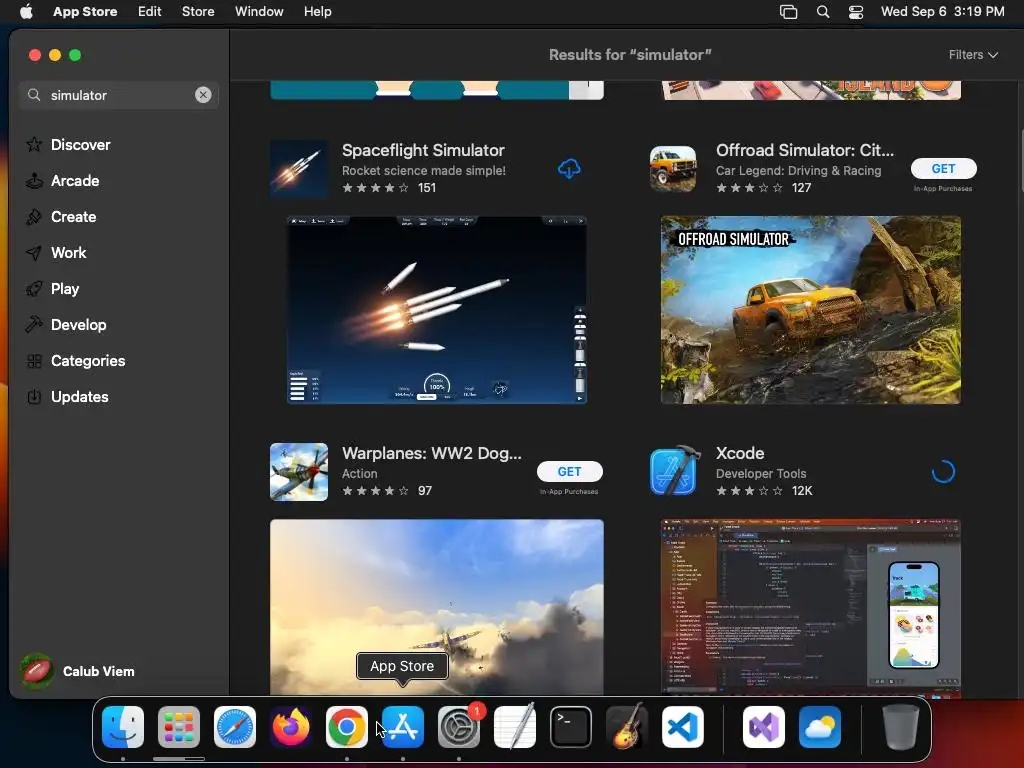Open Visual Studio purple icon in Dock
This screenshot has width=1024, height=768.
pos(764,727)
